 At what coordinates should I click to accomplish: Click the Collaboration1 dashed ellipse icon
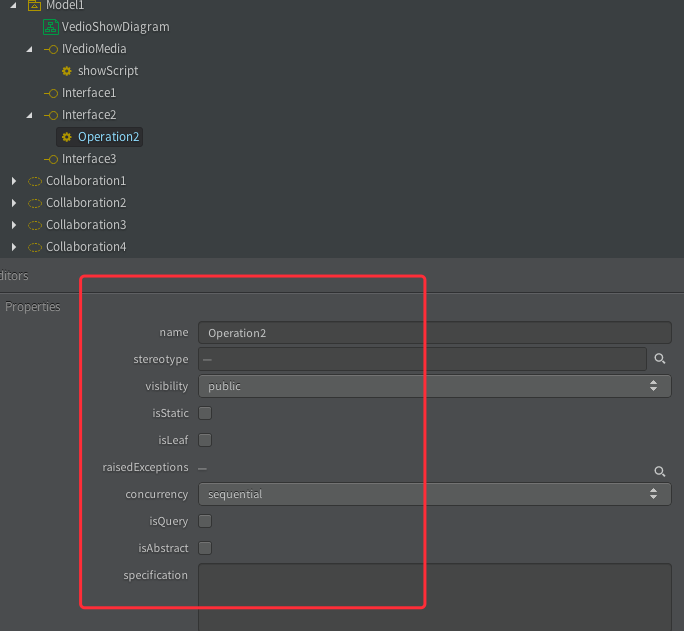coord(35,181)
